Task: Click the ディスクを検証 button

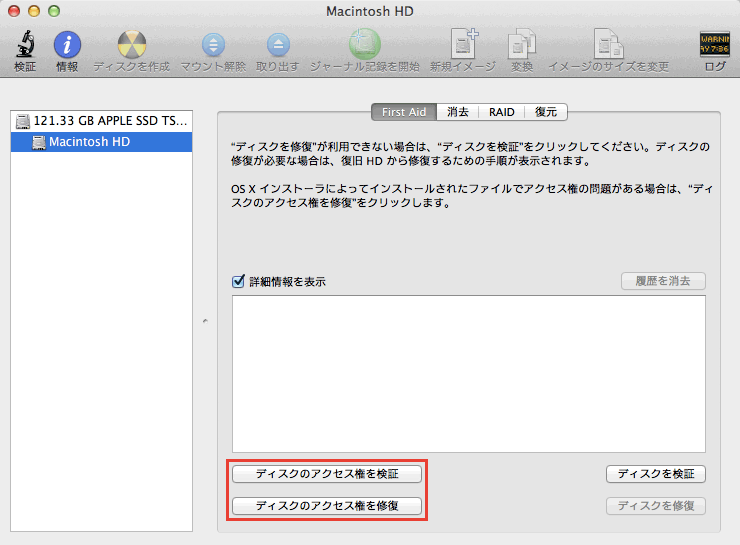Action: point(656,474)
